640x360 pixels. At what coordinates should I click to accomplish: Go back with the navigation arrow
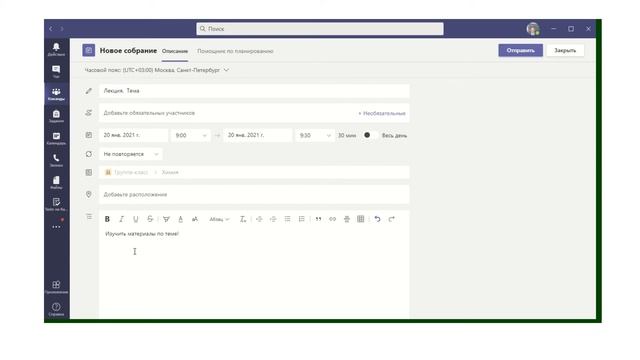51,29
